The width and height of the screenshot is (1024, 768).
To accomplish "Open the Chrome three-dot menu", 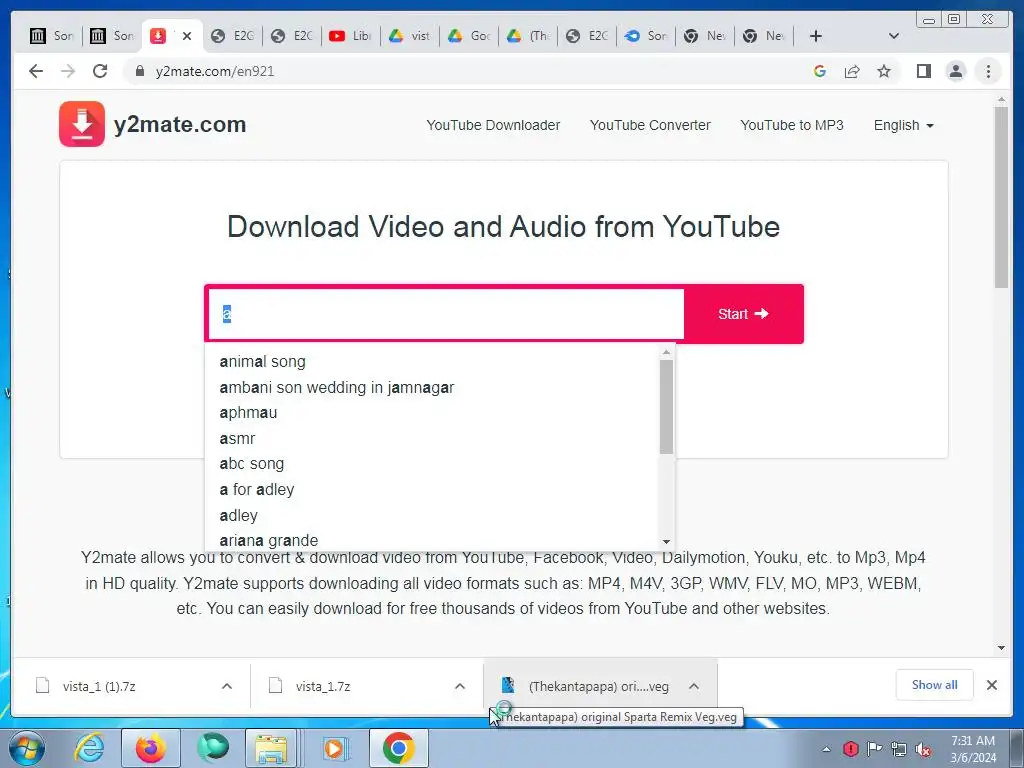I will click(988, 71).
